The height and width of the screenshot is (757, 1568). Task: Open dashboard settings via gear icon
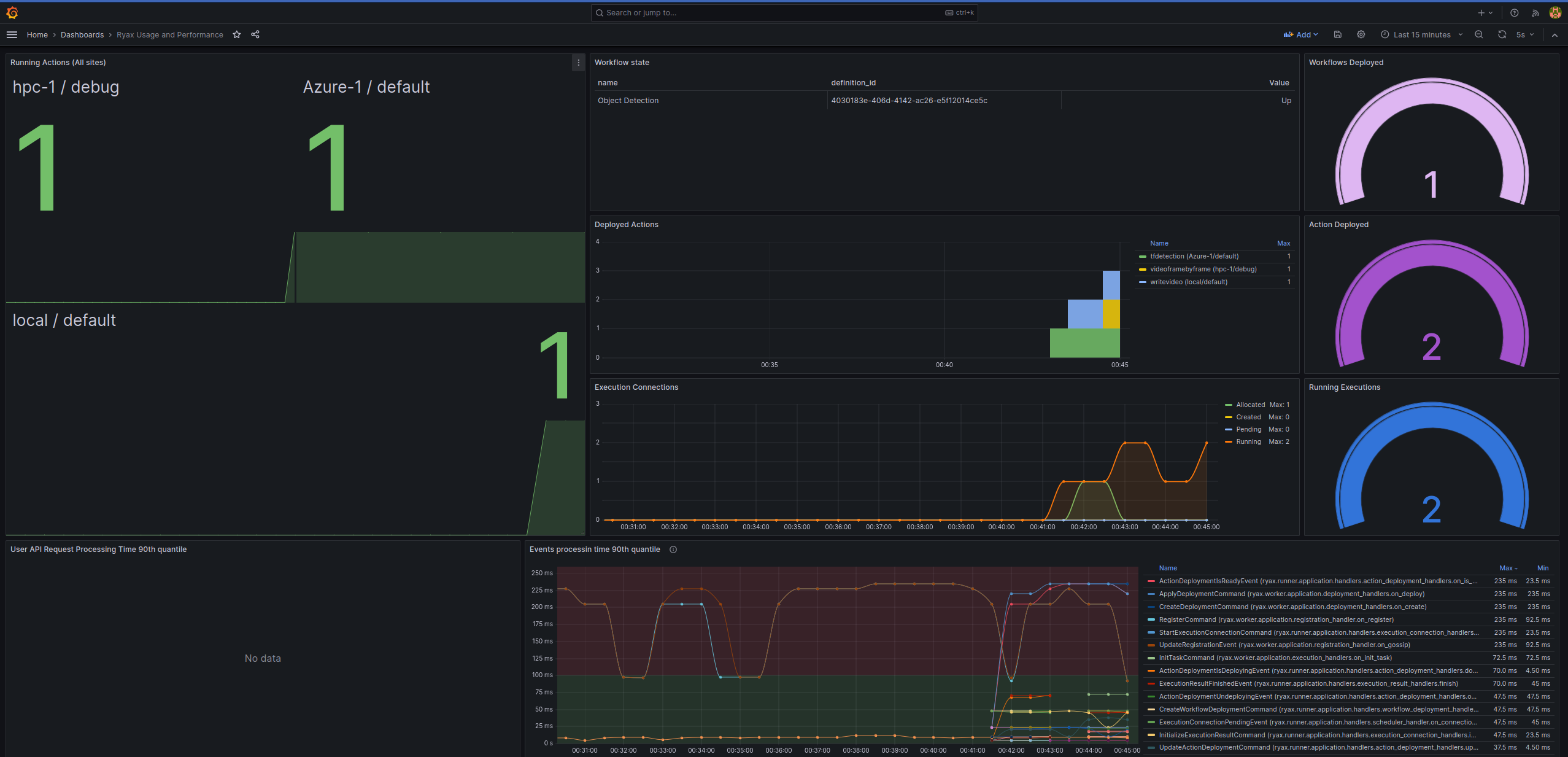click(x=1361, y=34)
